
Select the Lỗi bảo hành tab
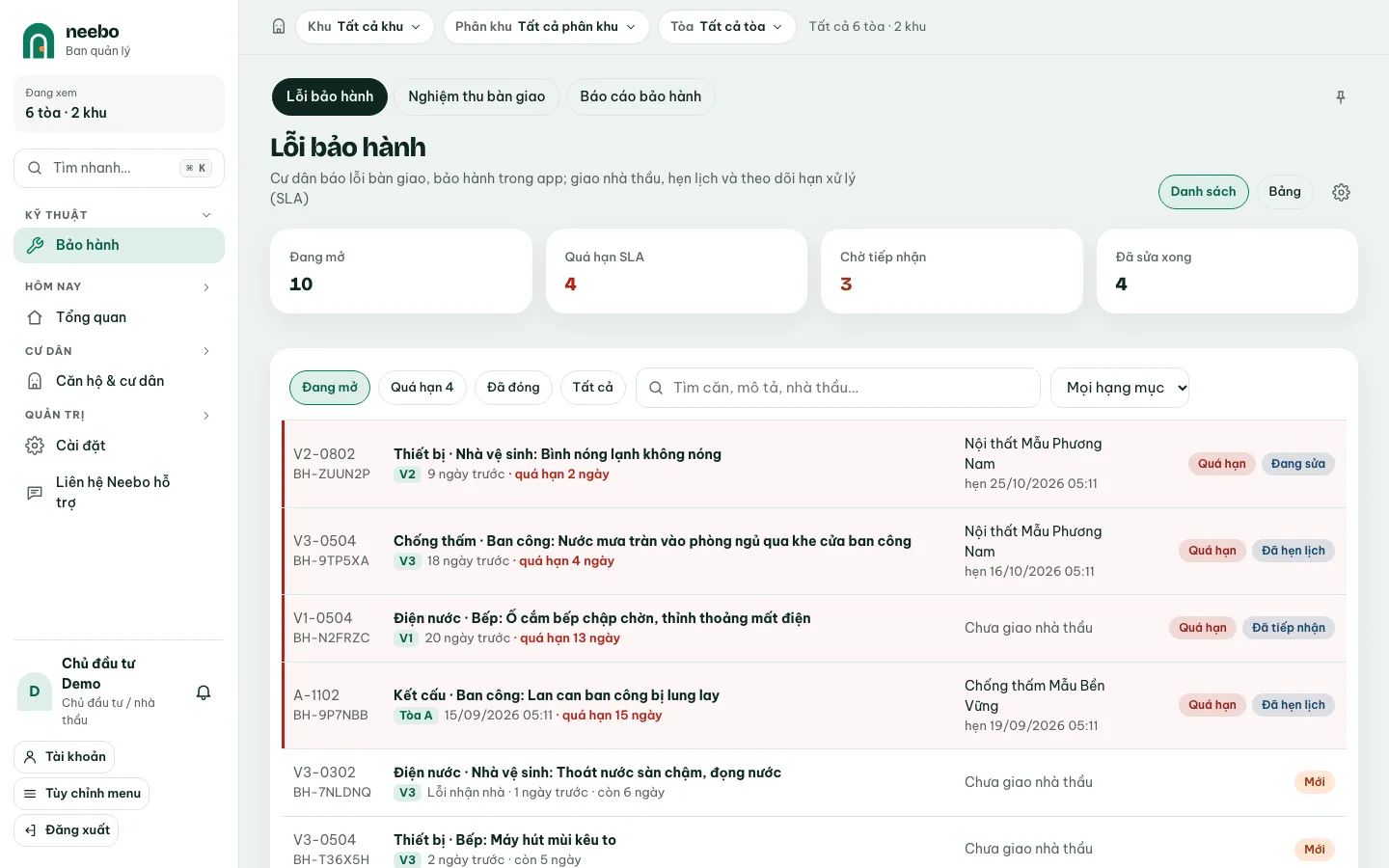point(330,96)
